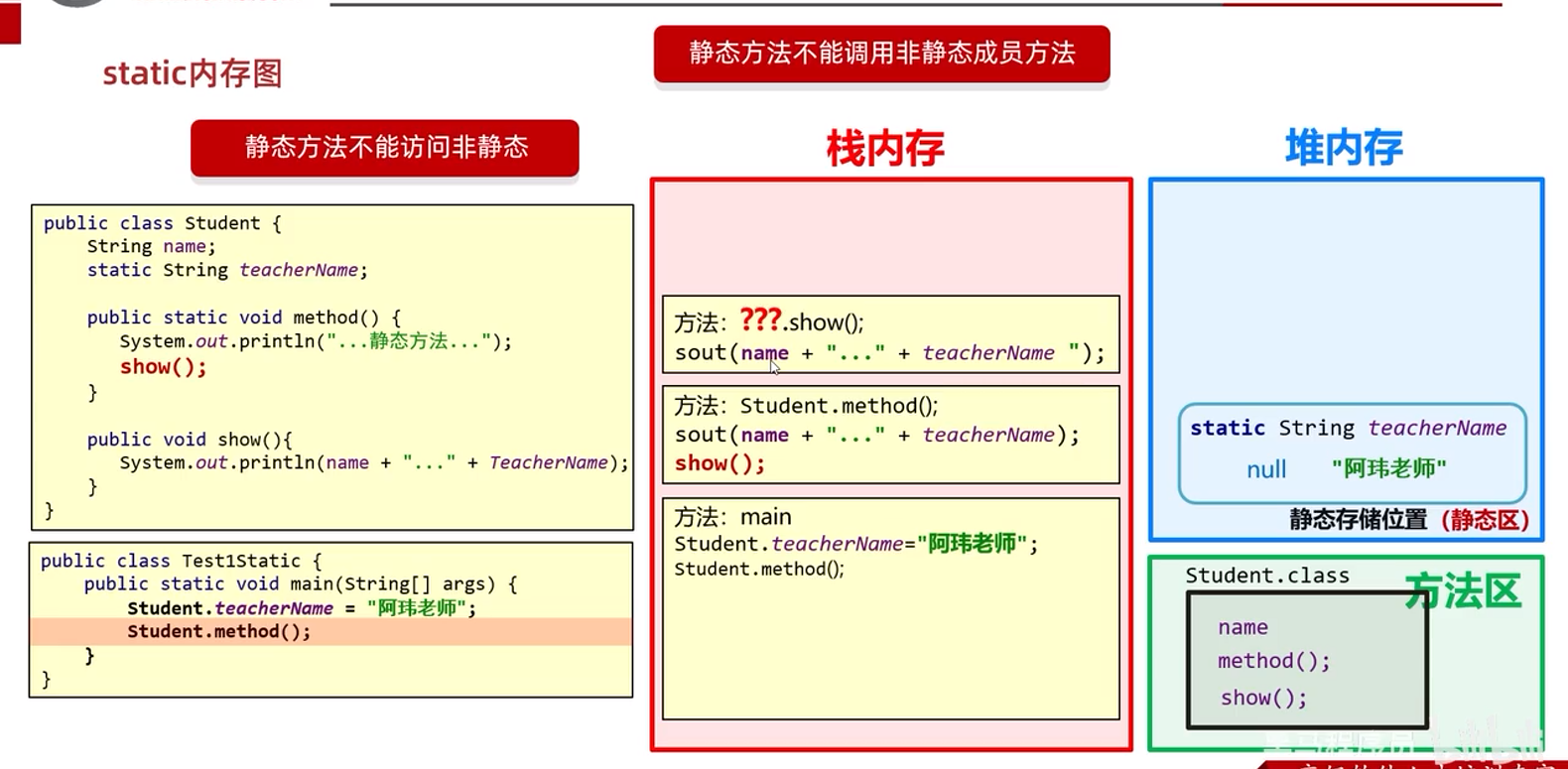Select the slide title static内存图
Image resolution: width=1568 pixels, height=769 pixels.
pyautogui.click(x=193, y=73)
